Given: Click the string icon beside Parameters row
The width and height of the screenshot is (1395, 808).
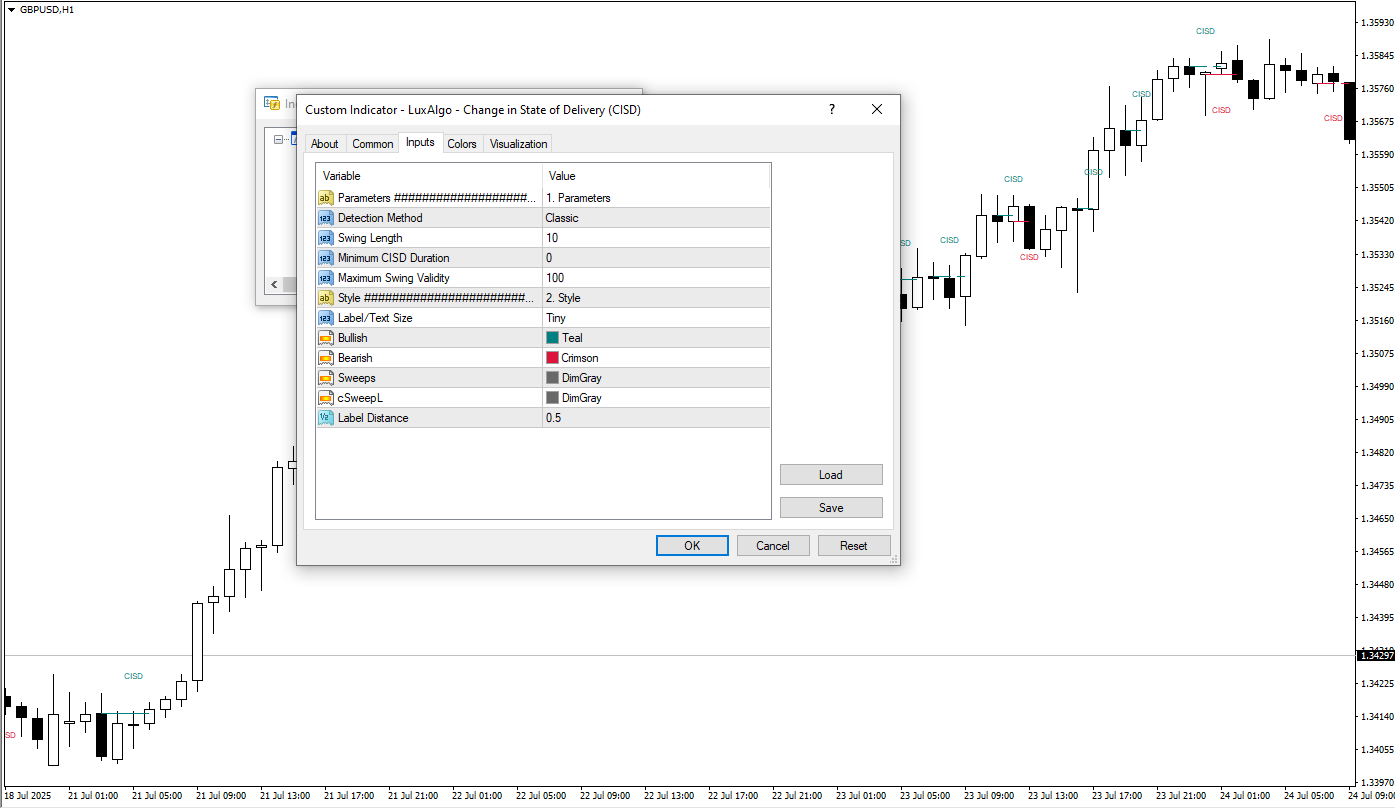Looking at the screenshot, I should click(x=325, y=198).
